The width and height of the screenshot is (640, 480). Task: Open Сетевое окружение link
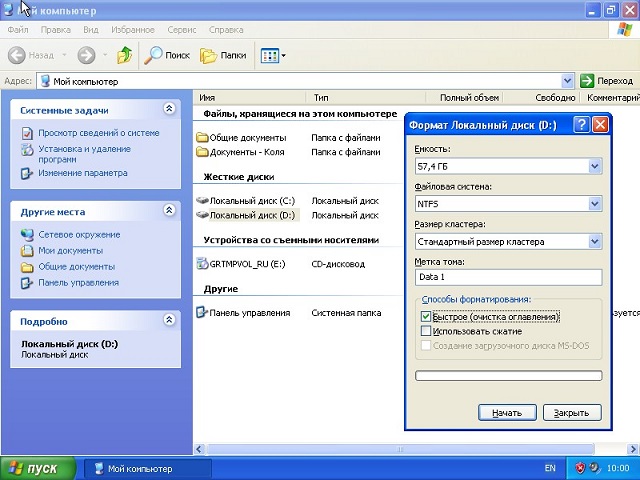click(79, 235)
